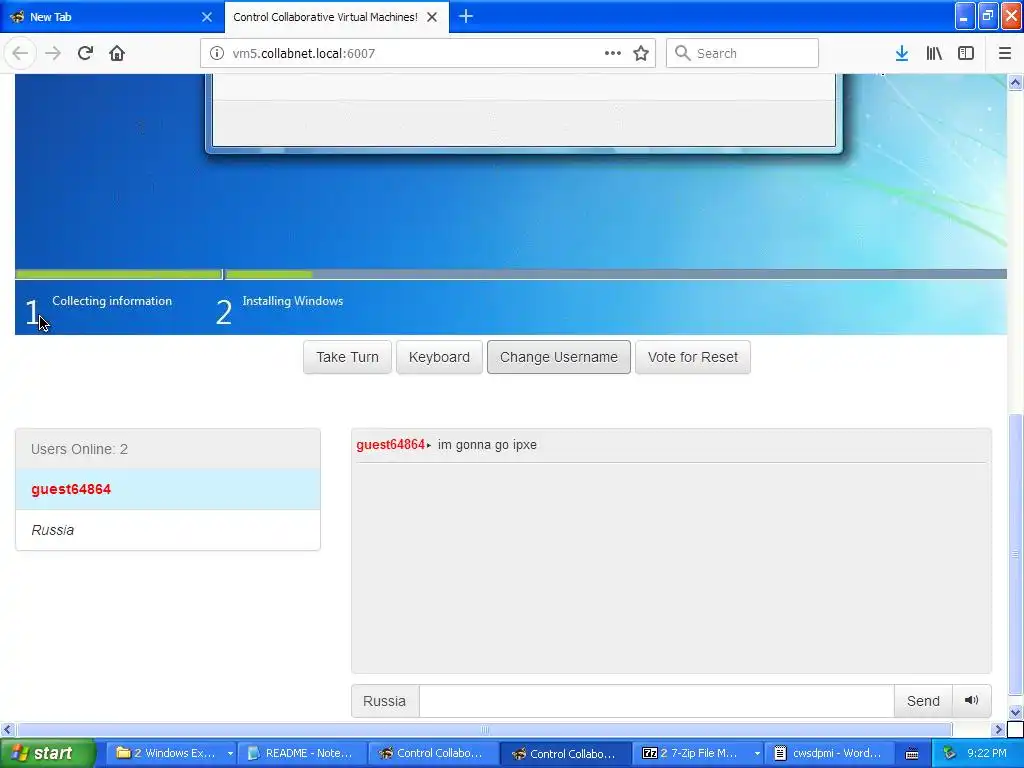The height and width of the screenshot is (768, 1024).
Task: Close the Control Collaborative Virtual Machines tab
Action: [432, 17]
